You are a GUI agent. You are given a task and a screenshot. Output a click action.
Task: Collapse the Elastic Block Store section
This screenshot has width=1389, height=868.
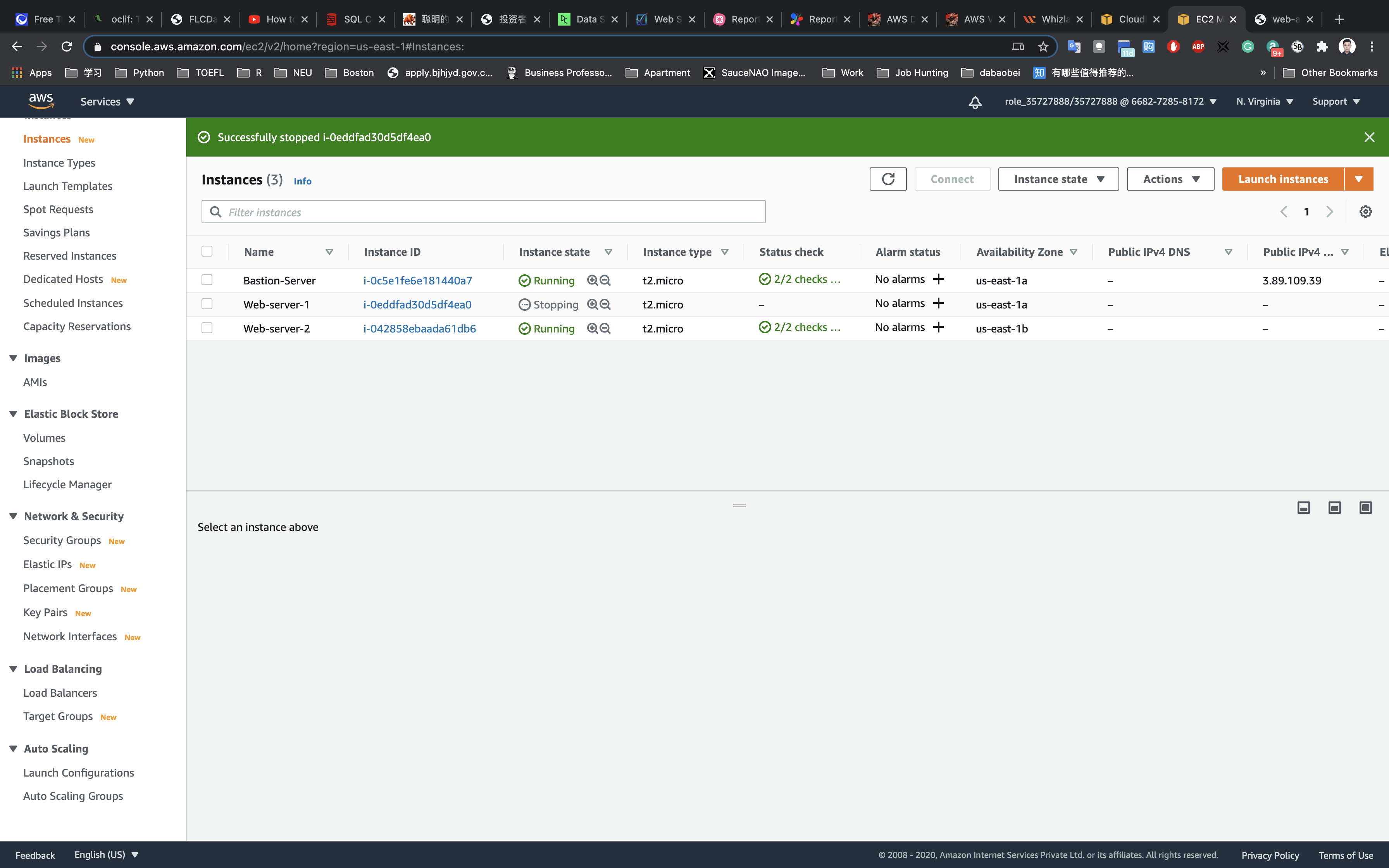click(13, 414)
